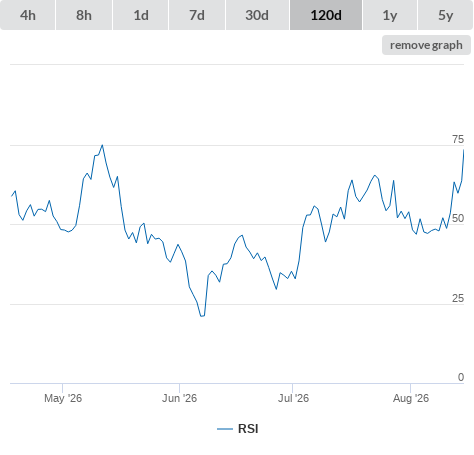The image size is (474, 455).
Task: Click the blue RSI legend line swatch
Action: (225, 429)
